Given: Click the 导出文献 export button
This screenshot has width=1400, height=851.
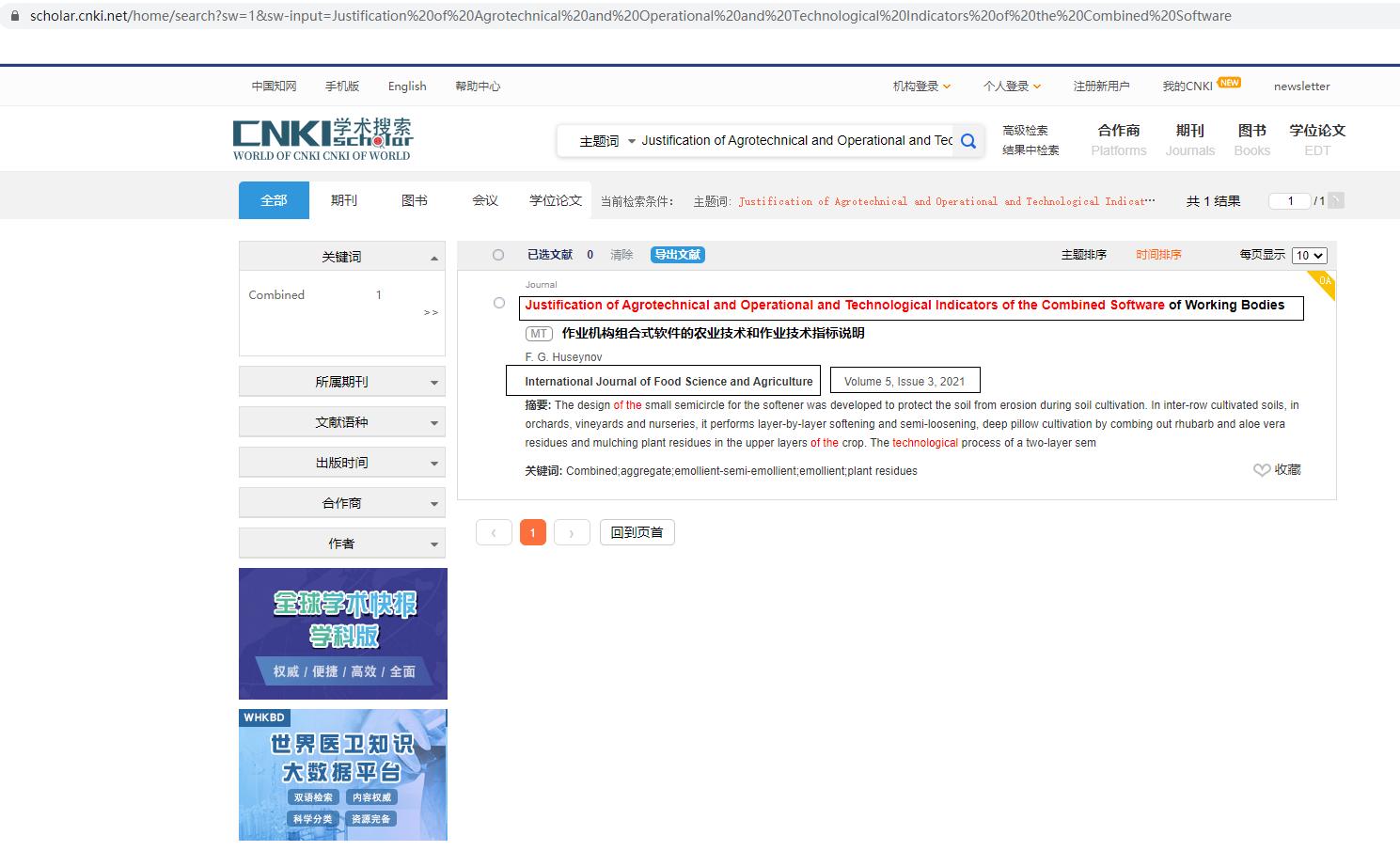Looking at the screenshot, I should pos(678,255).
